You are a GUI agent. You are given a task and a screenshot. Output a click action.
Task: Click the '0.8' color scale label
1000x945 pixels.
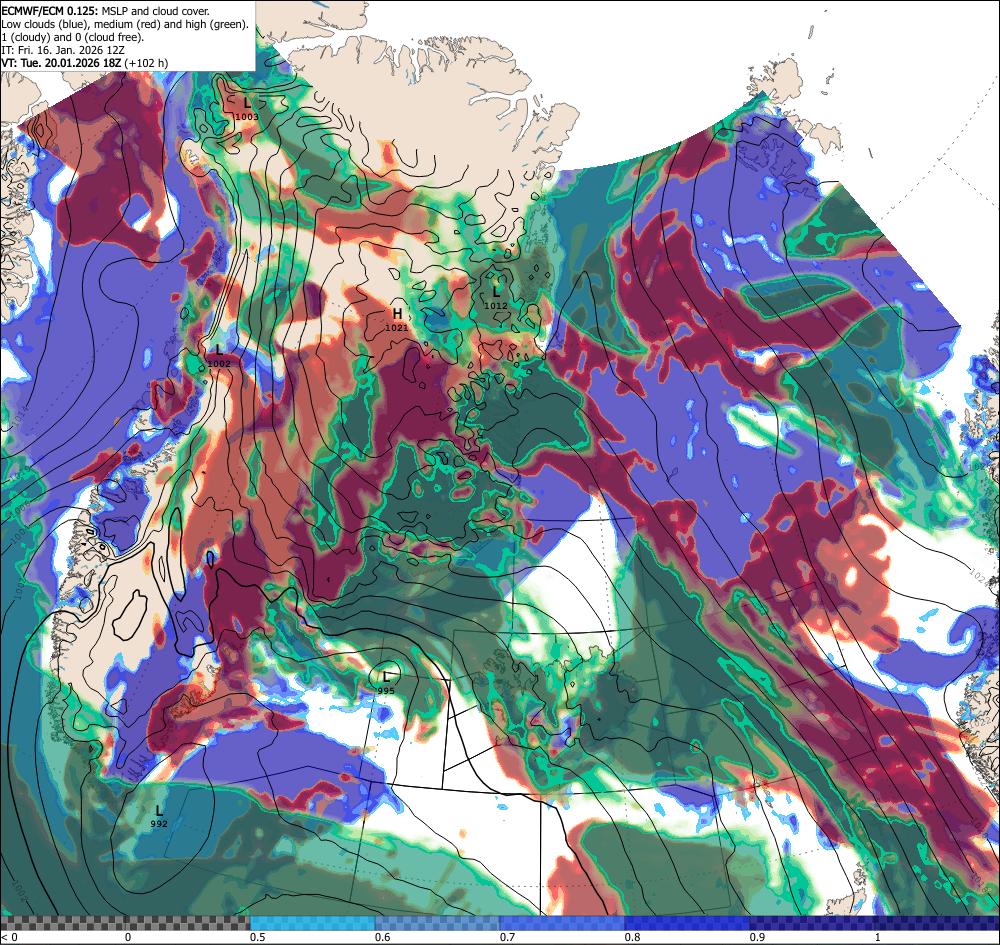633,937
